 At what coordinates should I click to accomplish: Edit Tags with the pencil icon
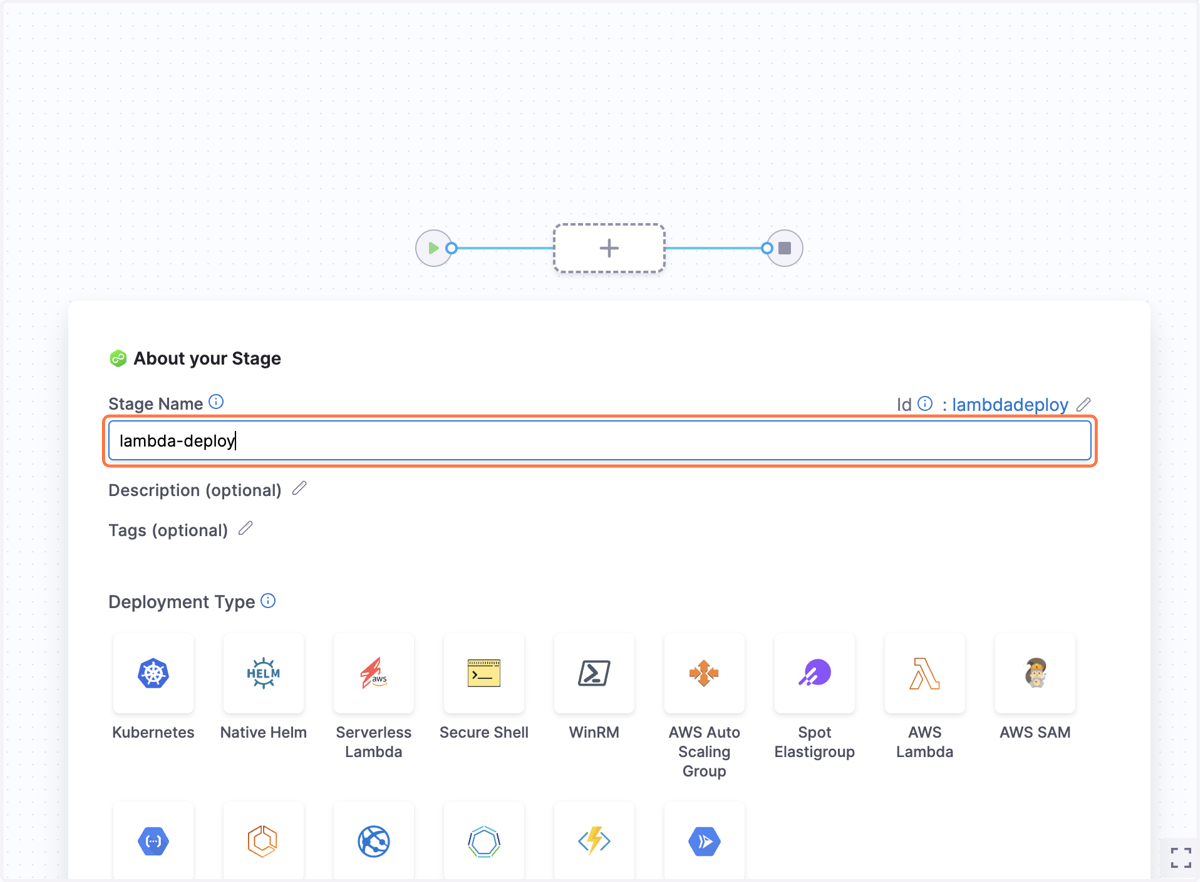[x=245, y=529]
